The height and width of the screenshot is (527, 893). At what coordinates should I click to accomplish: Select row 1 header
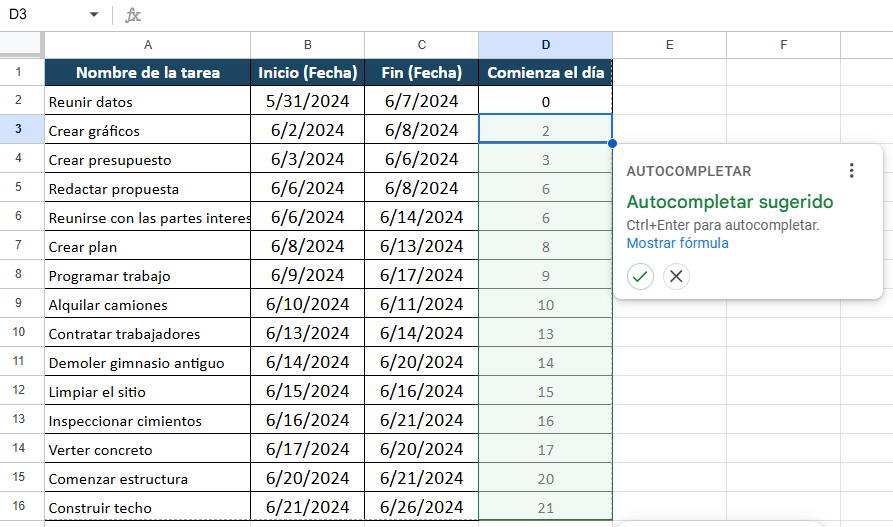pyautogui.click(x=22, y=72)
